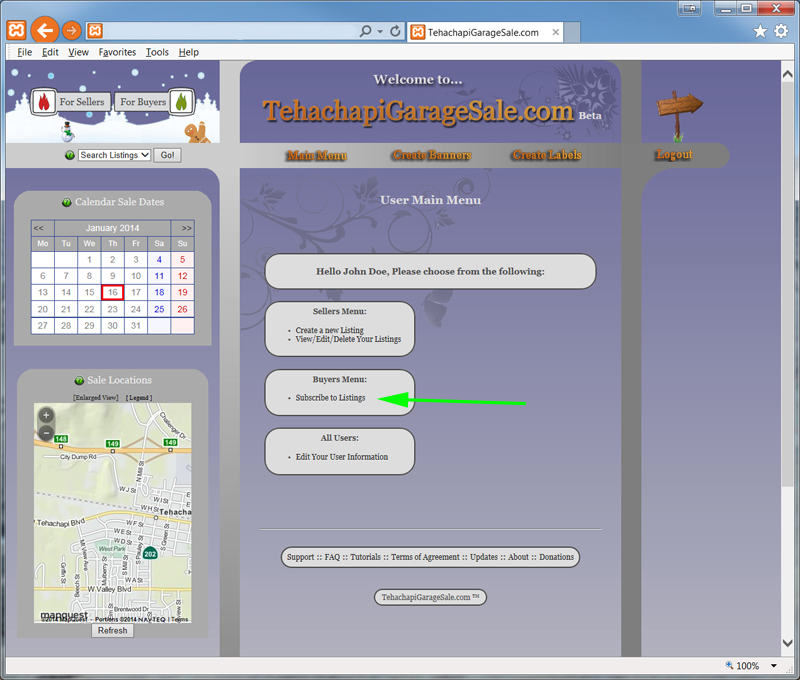
Task: Zoom out on the map with minus
Action: [46, 433]
